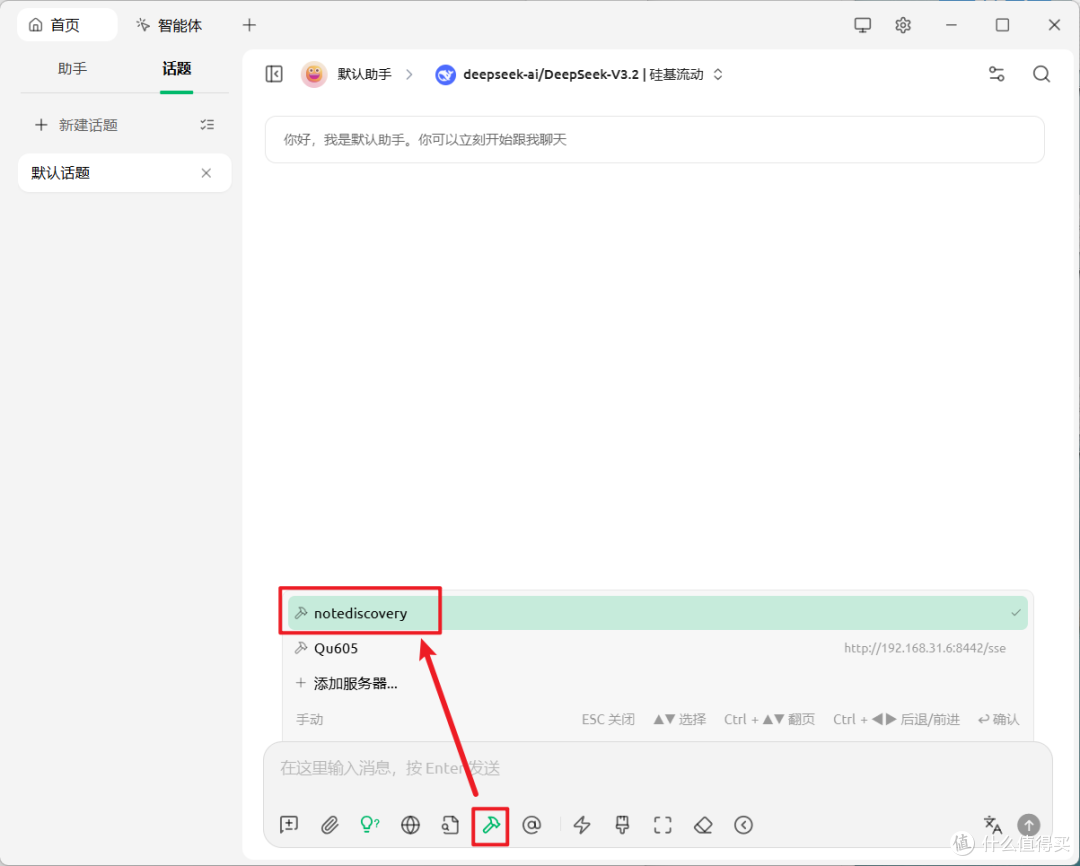
Task: Search messages with the magnifier icon
Action: (1041, 74)
